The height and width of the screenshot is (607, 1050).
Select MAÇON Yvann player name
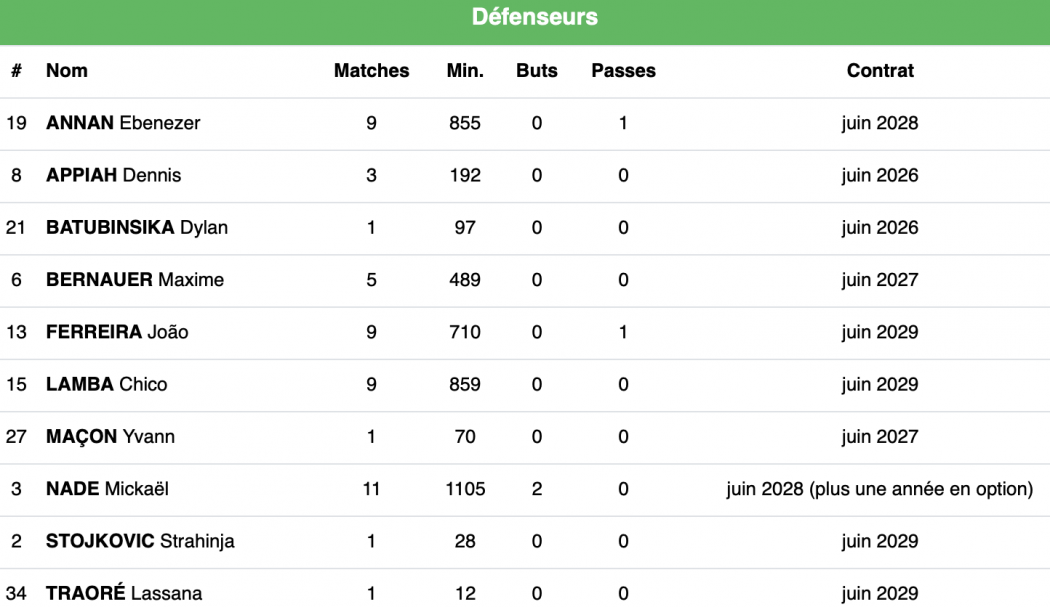[x=110, y=437]
